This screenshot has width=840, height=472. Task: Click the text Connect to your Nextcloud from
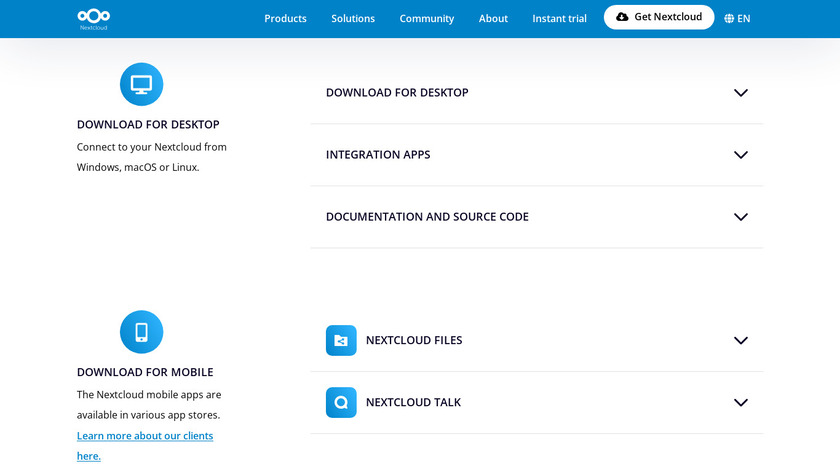click(x=152, y=147)
